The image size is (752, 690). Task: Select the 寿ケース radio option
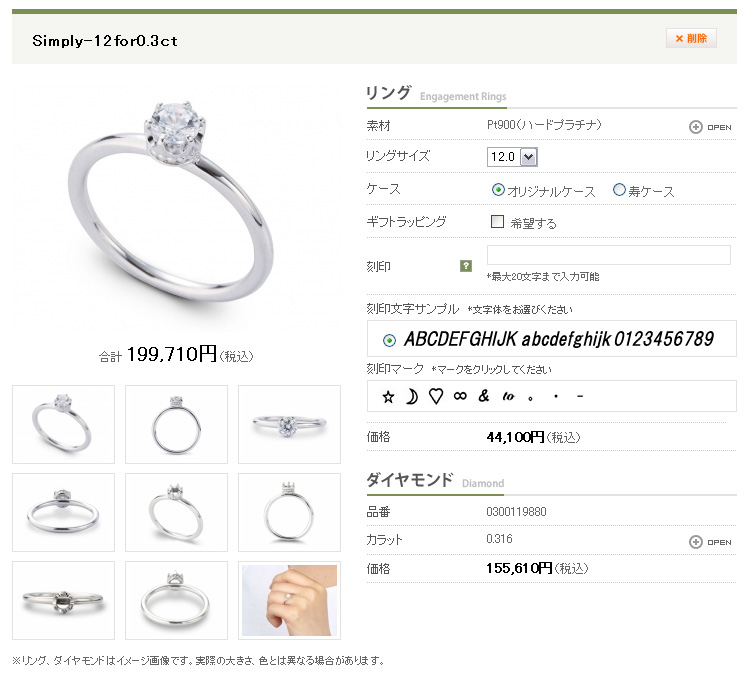point(619,190)
